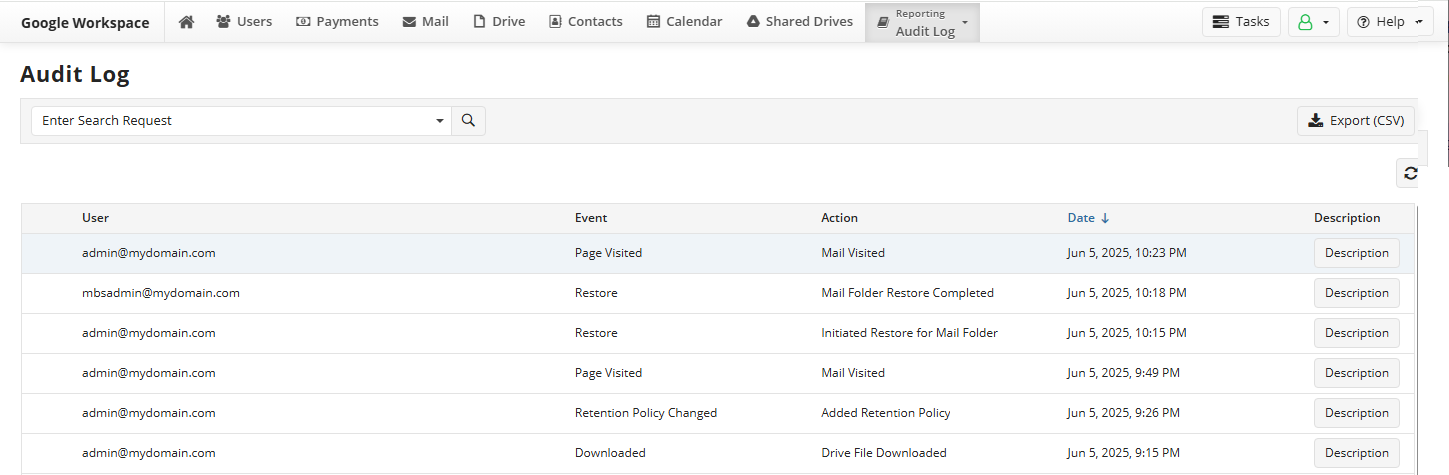The height and width of the screenshot is (475, 1449).
Task: Expand the search request dropdown arrow
Action: (440, 121)
